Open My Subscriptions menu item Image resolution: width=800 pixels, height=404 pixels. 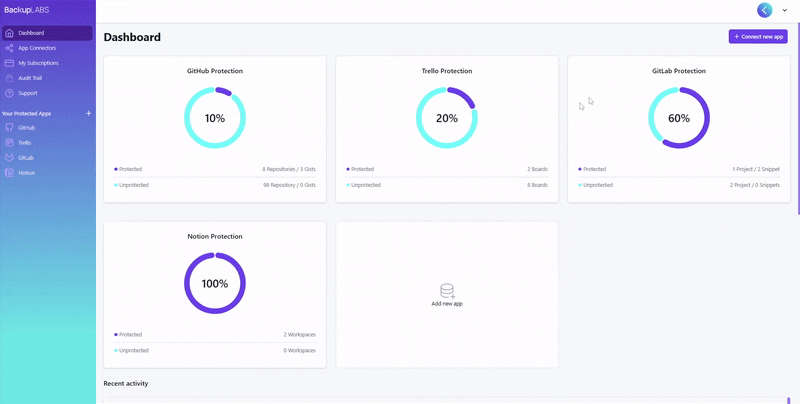[47, 63]
